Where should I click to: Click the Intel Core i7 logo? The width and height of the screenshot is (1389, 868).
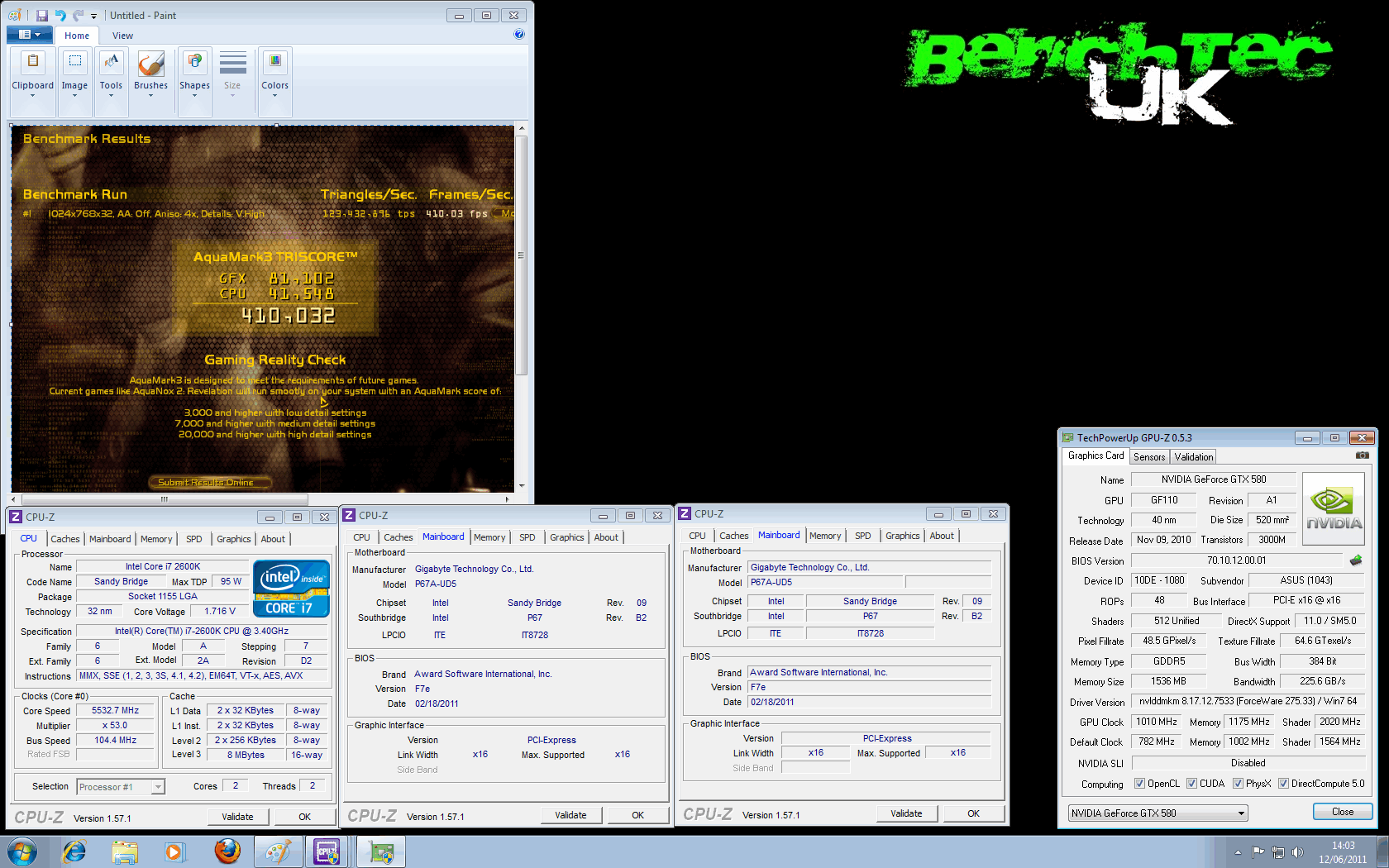click(x=291, y=589)
